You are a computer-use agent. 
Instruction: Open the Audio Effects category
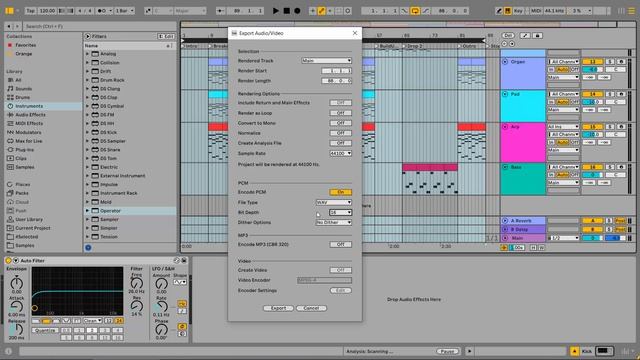30,115
